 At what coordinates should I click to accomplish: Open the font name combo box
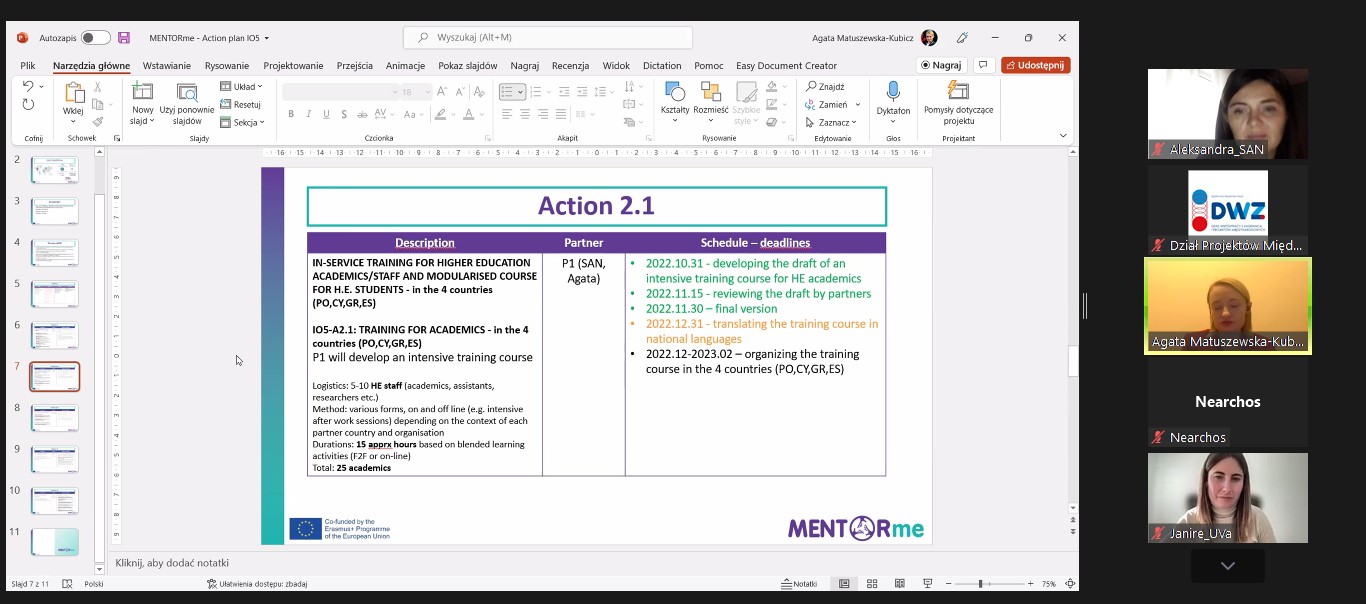pyautogui.click(x=339, y=92)
